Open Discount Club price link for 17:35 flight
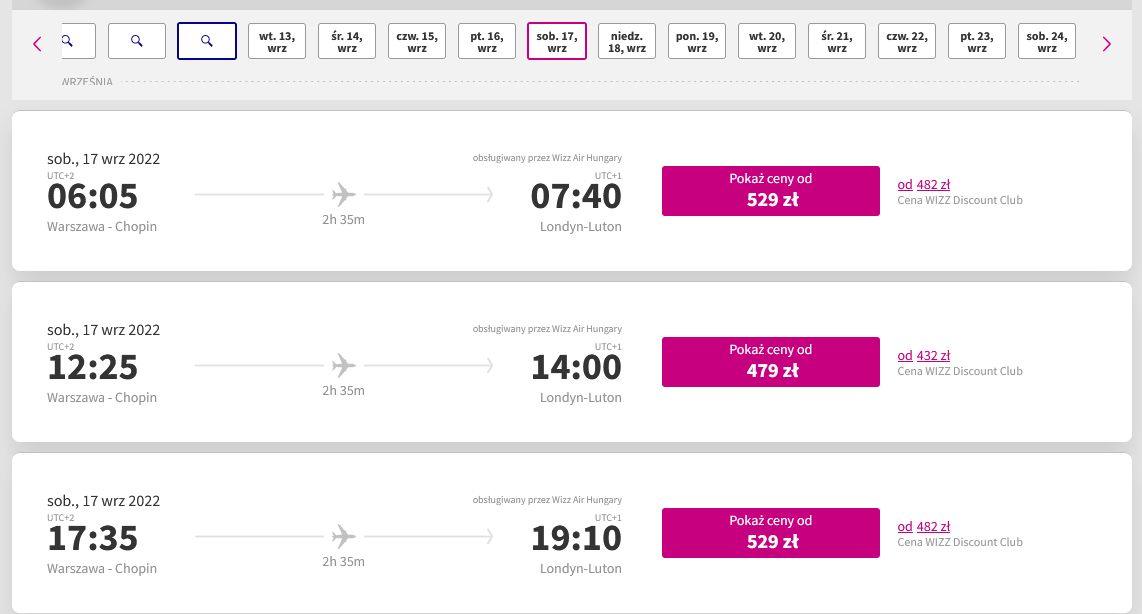Screen dimensions: 1142x614 (924, 527)
